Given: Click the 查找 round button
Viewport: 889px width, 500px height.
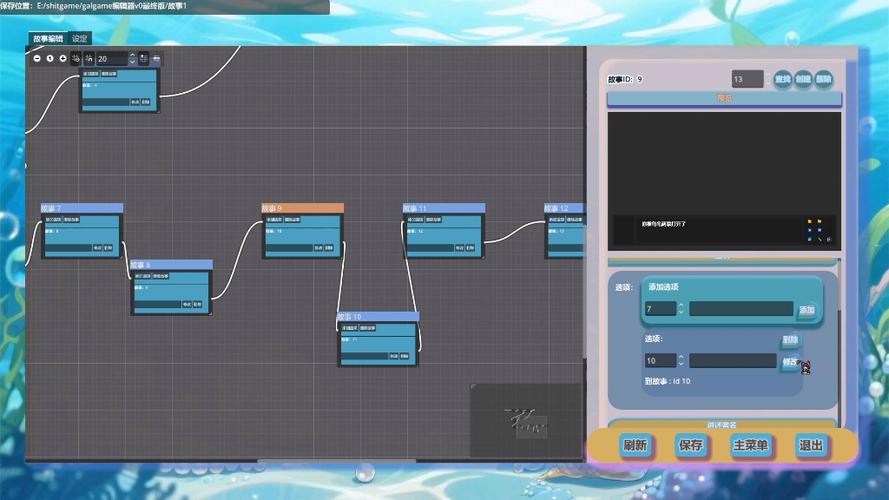Looking at the screenshot, I should click(x=782, y=79).
